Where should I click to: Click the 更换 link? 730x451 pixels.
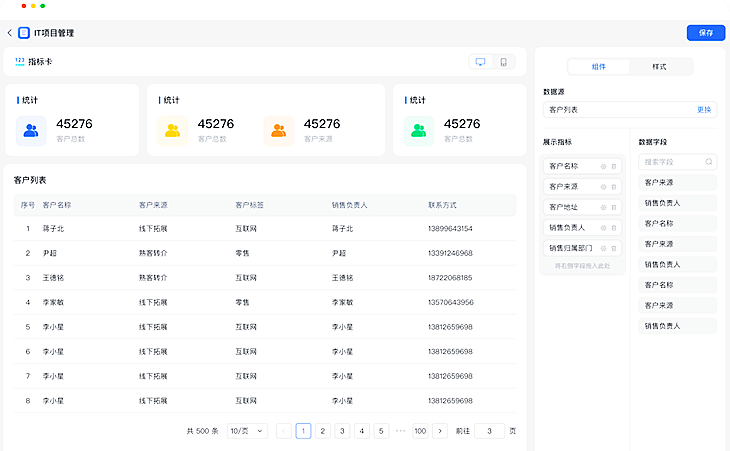704,110
